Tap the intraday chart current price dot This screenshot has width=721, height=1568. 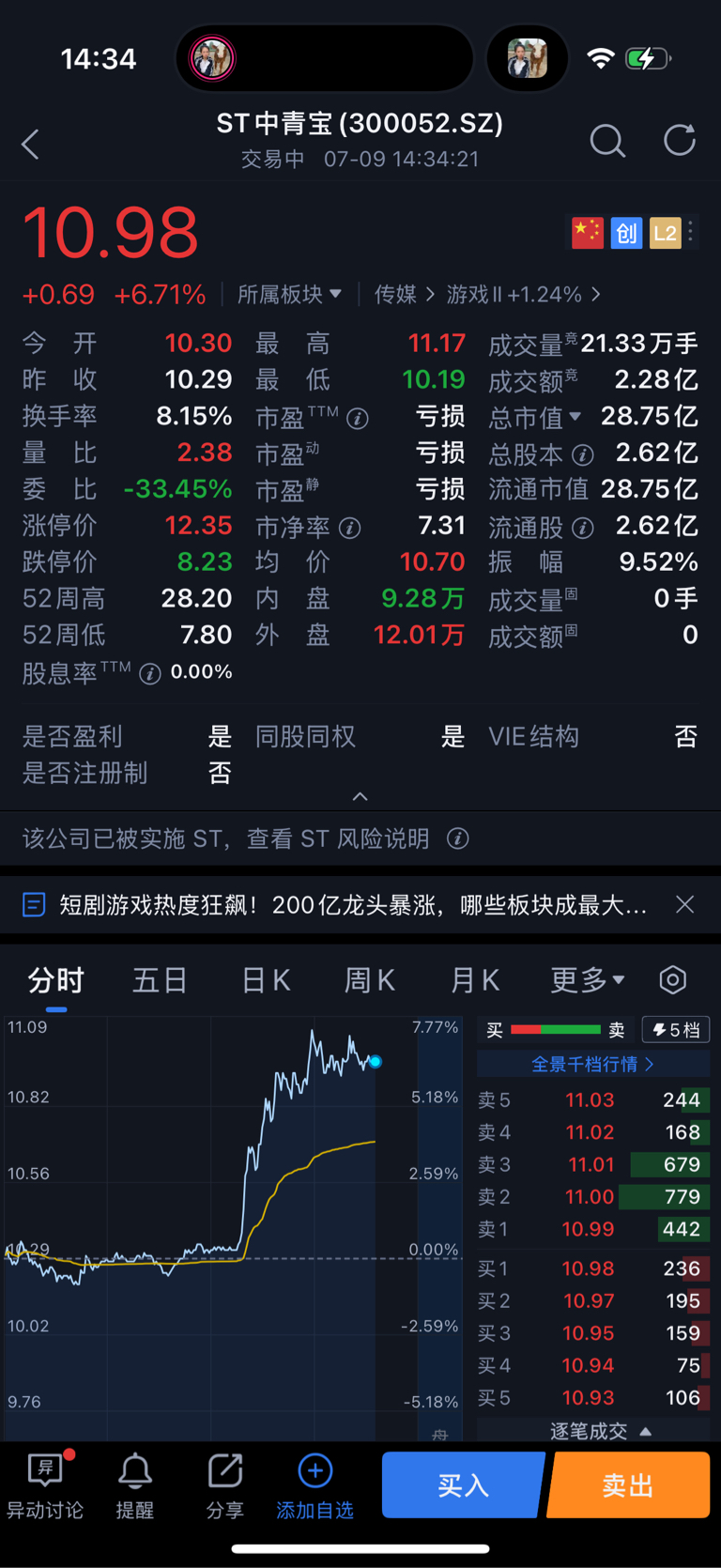coord(376,1062)
